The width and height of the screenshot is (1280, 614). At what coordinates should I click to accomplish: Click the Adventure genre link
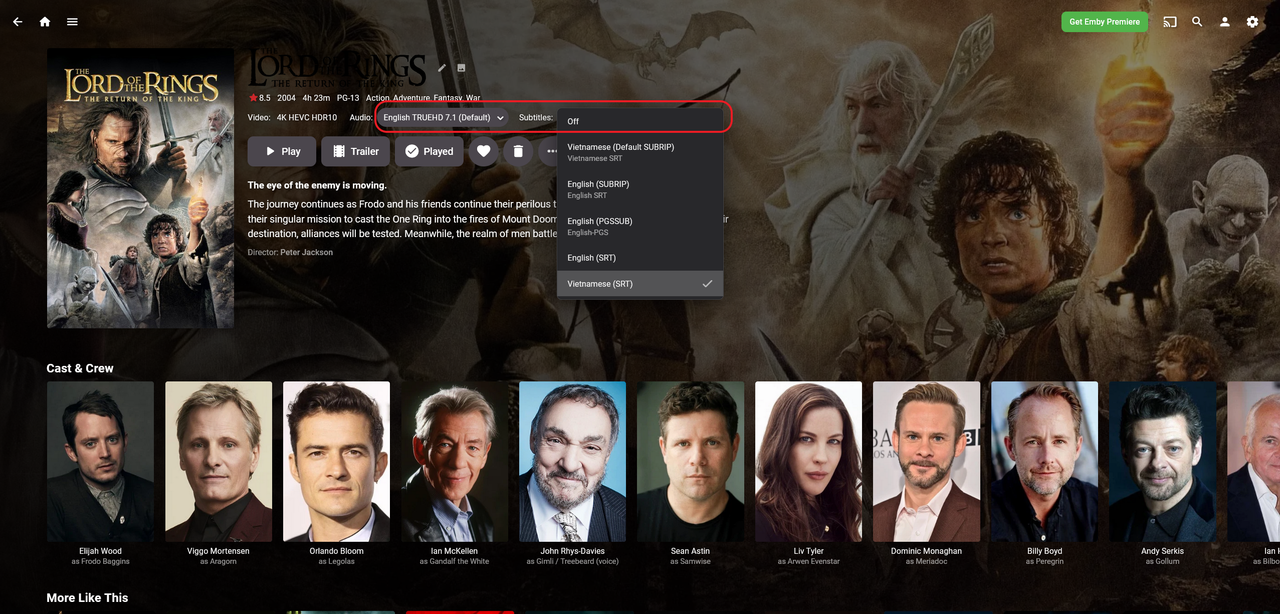411,99
